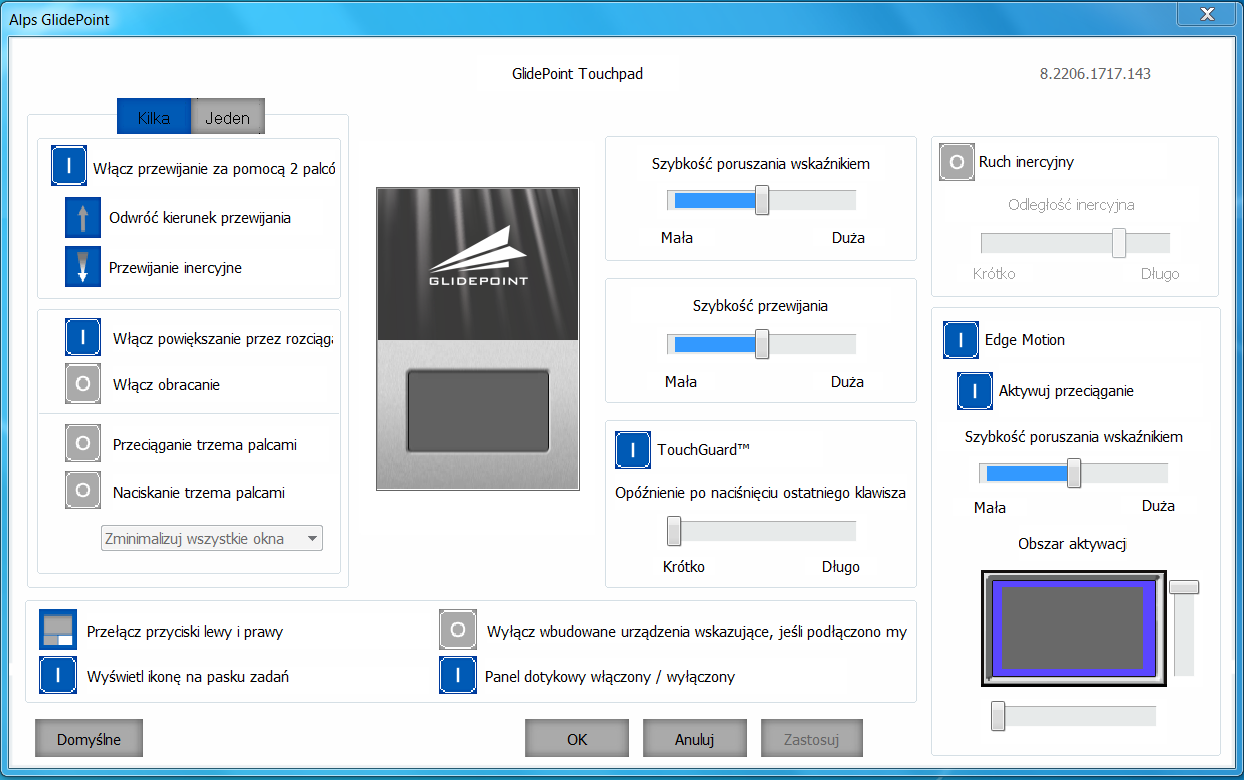The height and width of the screenshot is (780, 1244).
Task: Enable Wyłącz wbudowane urządzenia wskazujące switch
Action: click(x=458, y=629)
